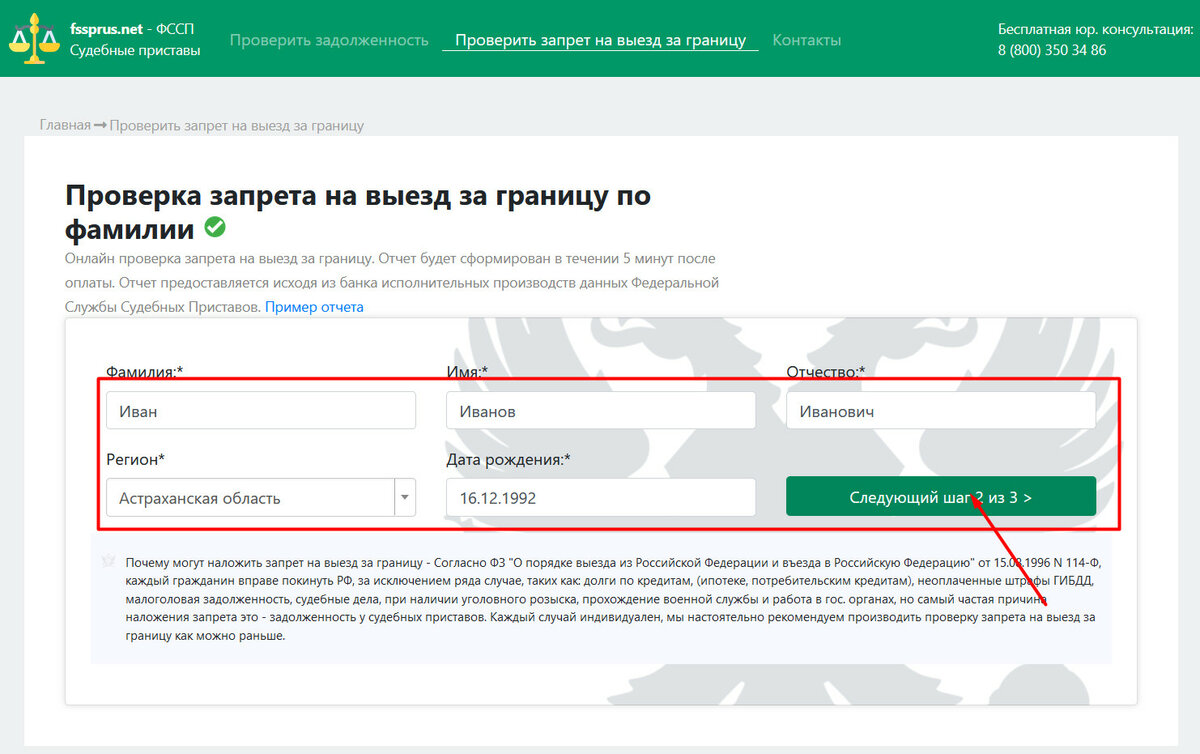Open the Пример отчета link
This screenshot has width=1200, height=754.
[314, 307]
